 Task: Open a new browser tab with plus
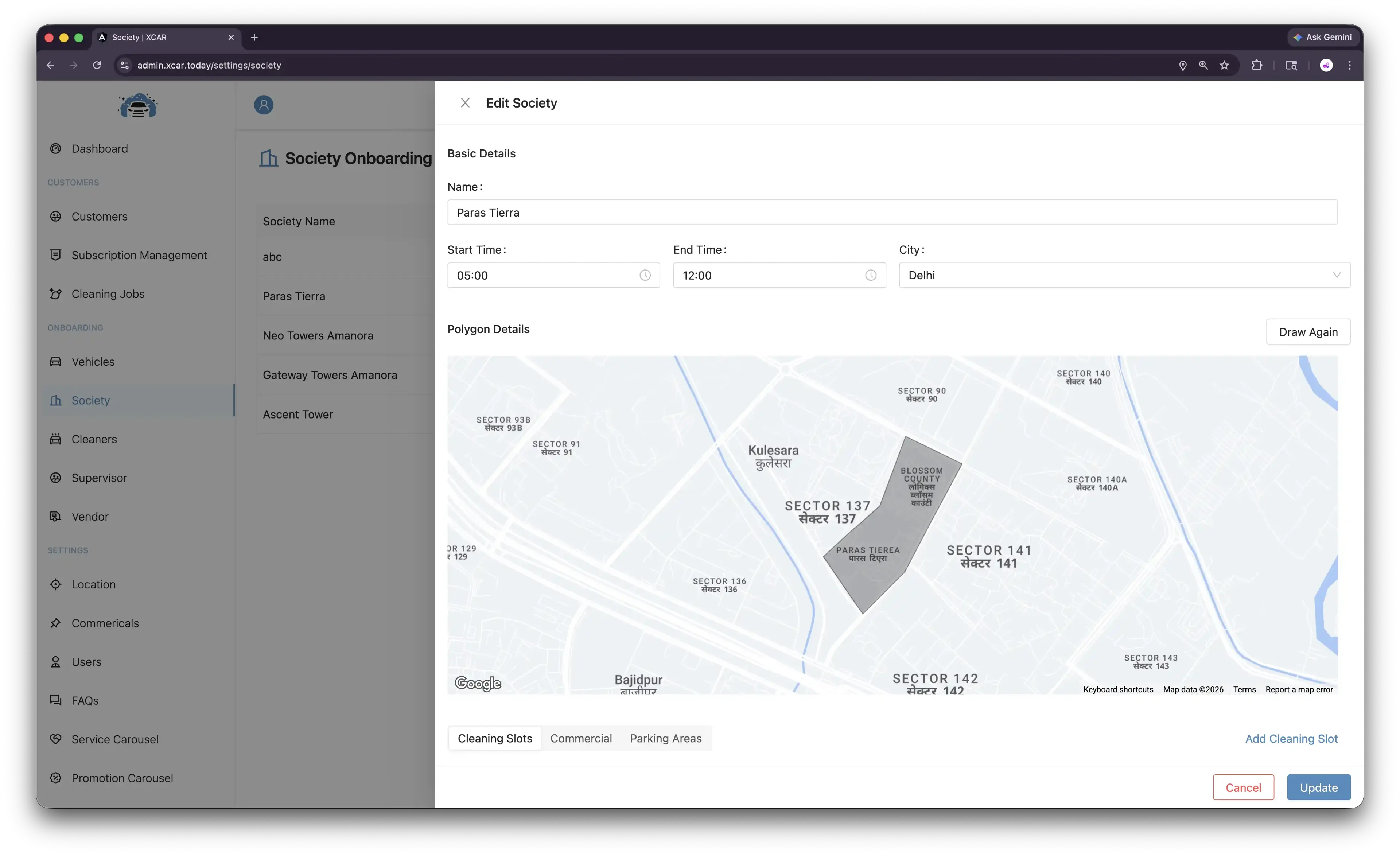(254, 38)
